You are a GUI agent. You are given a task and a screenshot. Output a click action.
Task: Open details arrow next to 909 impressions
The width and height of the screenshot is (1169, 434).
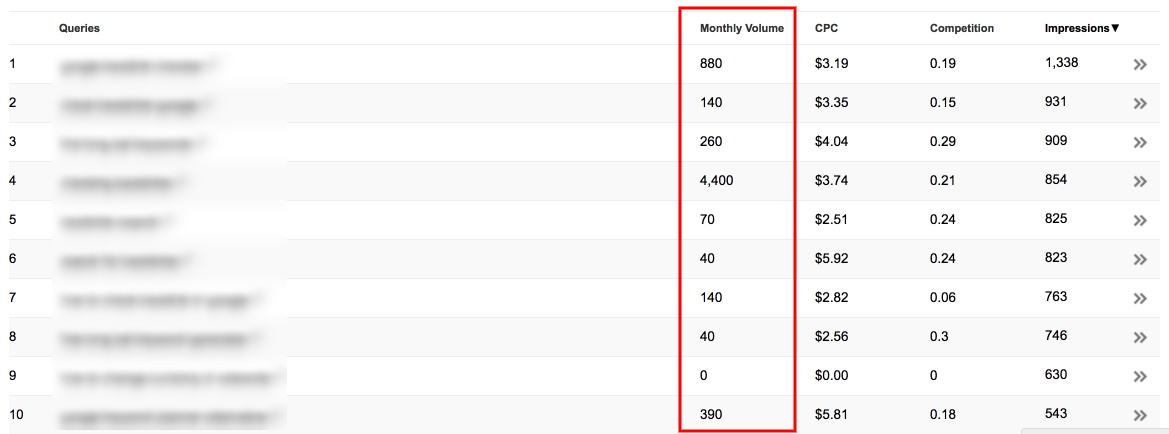click(1139, 143)
